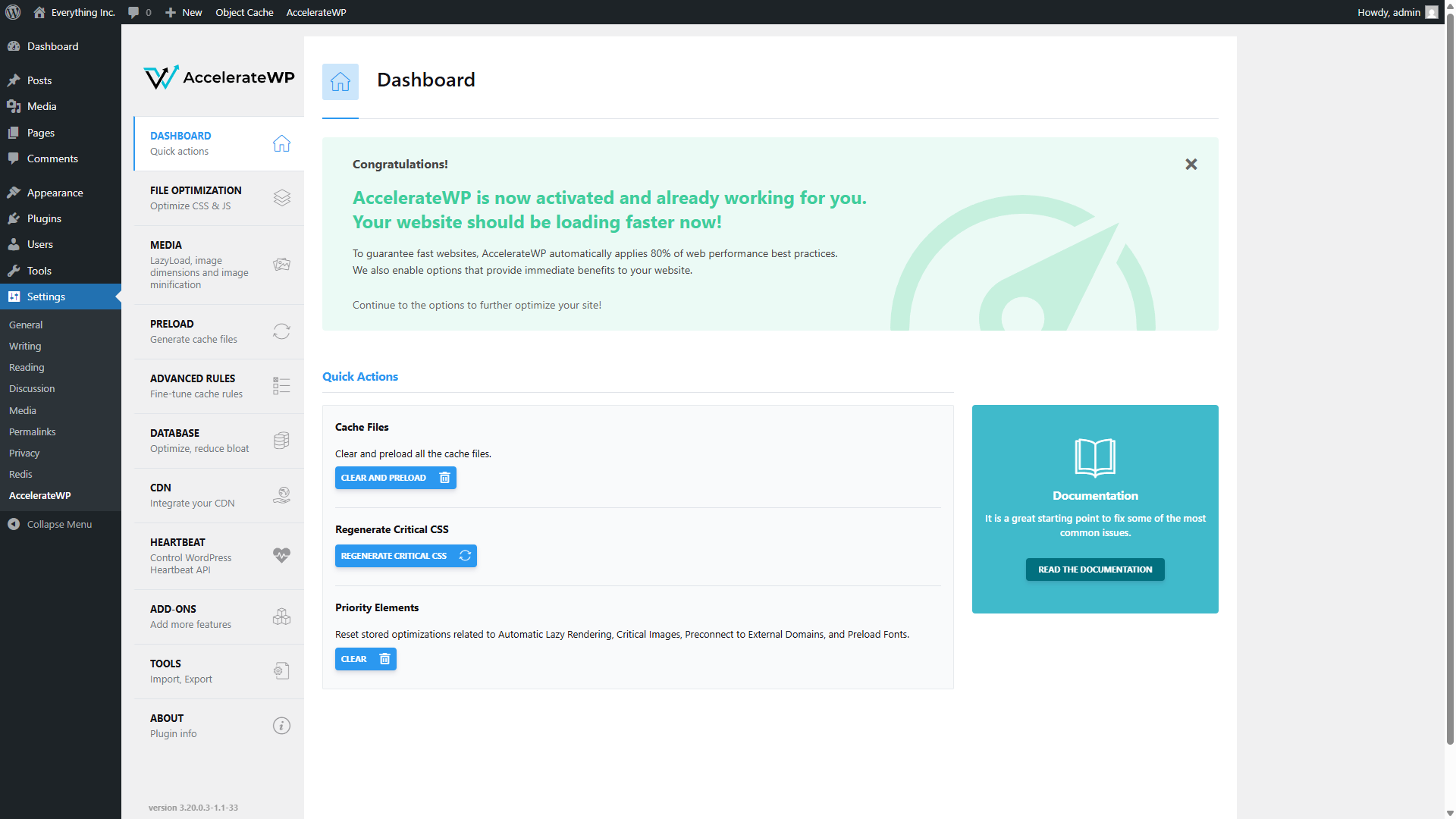This screenshot has width=1456, height=819.
Task: Open Pages in WordPress menu
Action: [61, 133]
